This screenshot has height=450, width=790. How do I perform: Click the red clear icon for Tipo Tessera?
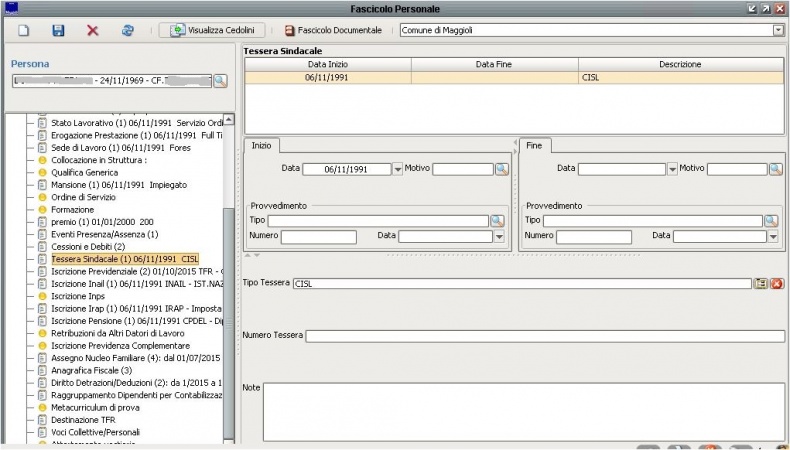point(777,284)
